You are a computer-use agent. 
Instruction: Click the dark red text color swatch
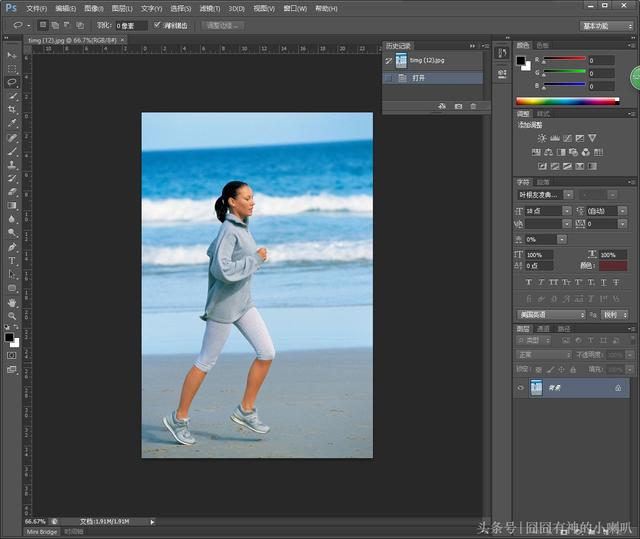coord(613,265)
